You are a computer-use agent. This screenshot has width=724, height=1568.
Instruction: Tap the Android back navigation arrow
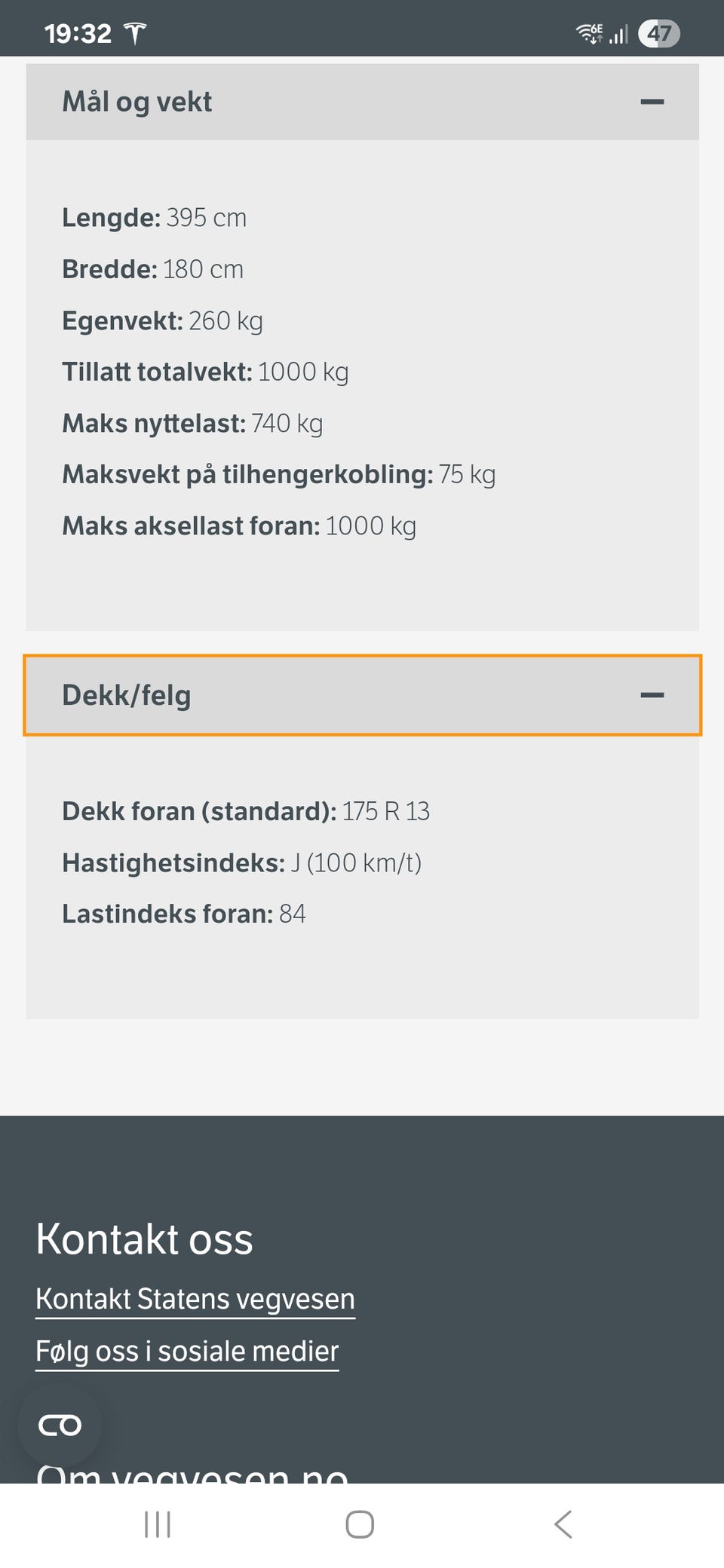point(563,1524)
